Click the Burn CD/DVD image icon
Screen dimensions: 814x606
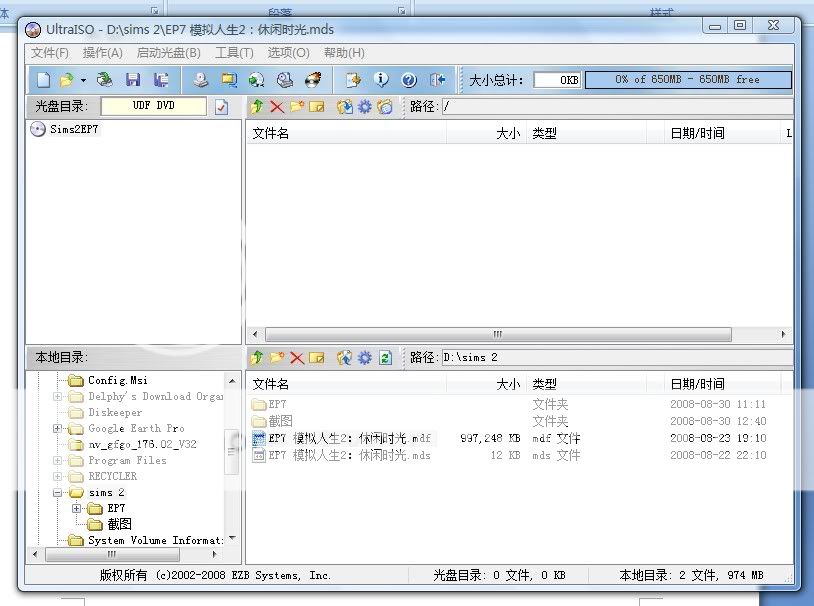coord(313,80)
